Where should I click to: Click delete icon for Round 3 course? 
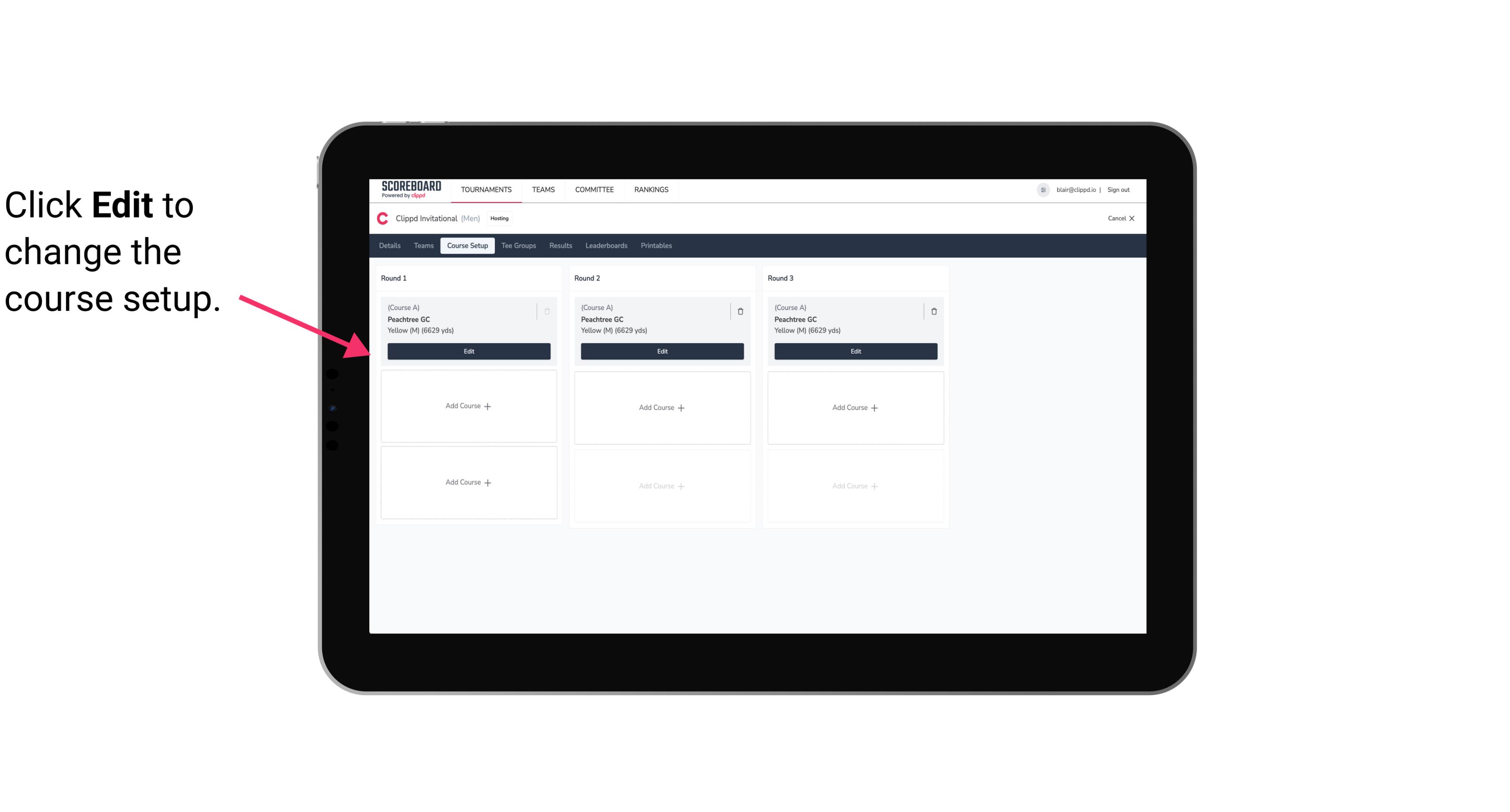[x=932, y=311]
